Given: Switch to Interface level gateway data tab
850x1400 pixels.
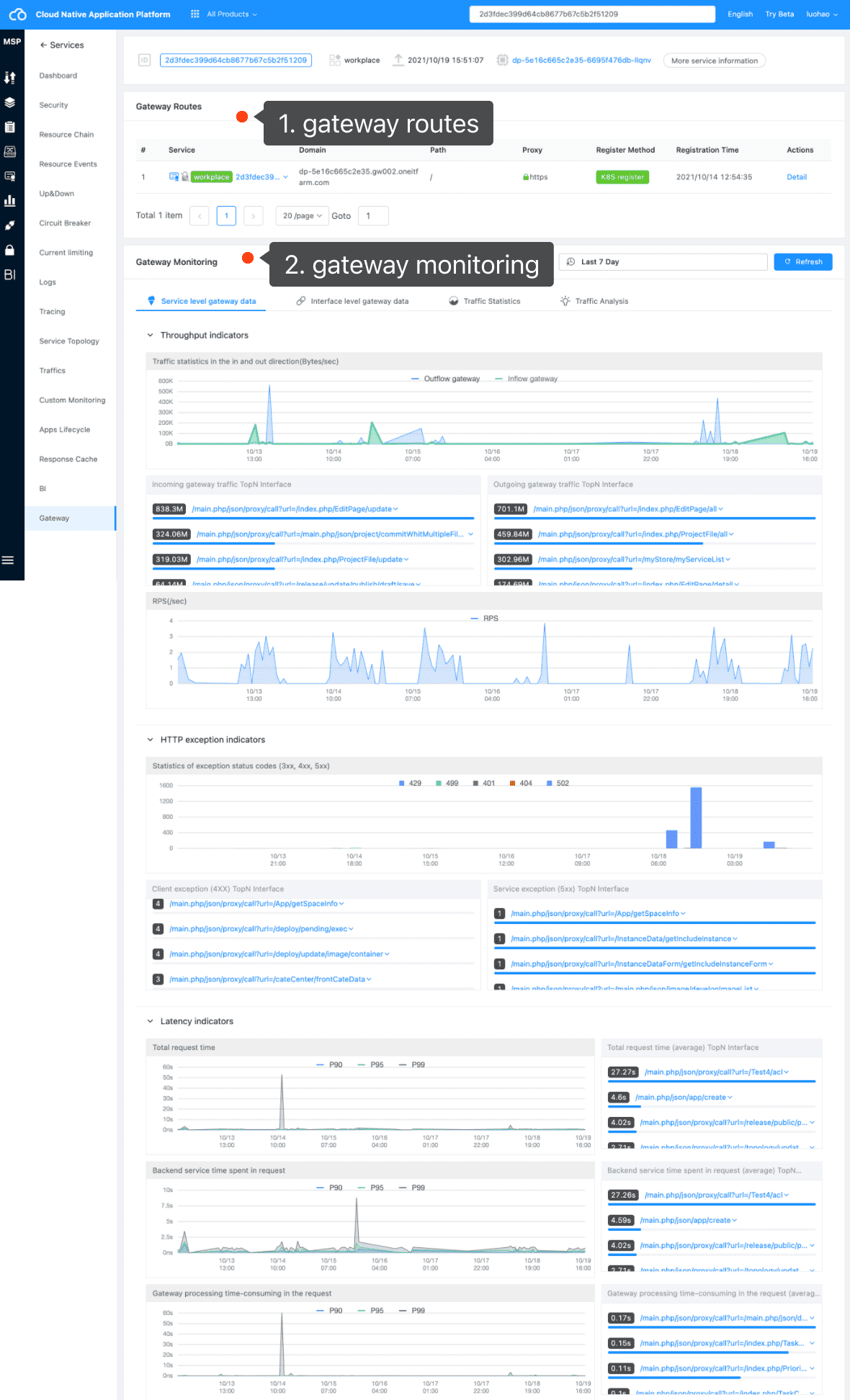Looking at the screenshot, I should [352, 301].
